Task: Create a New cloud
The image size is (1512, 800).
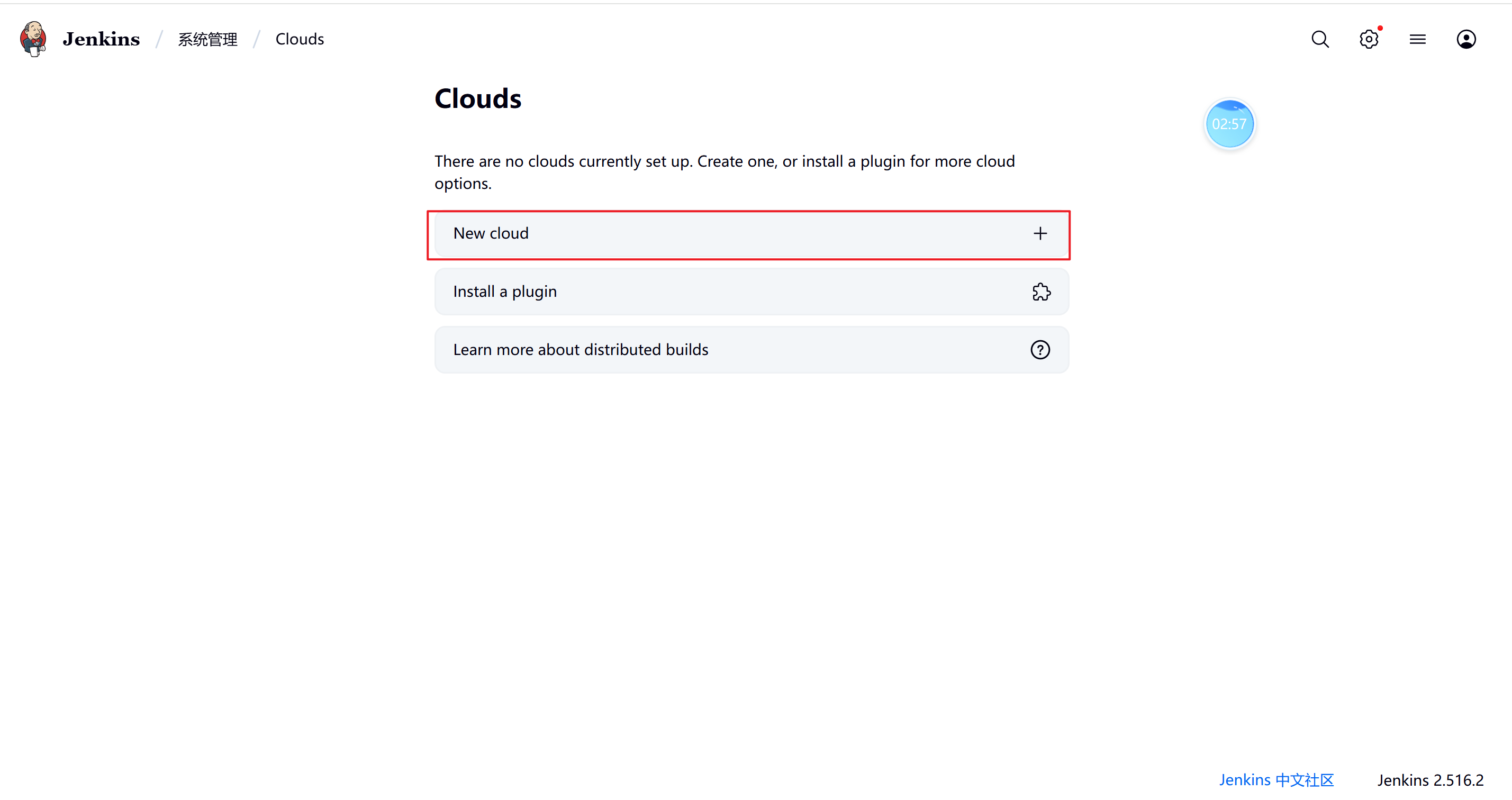Action: point(752,234)
